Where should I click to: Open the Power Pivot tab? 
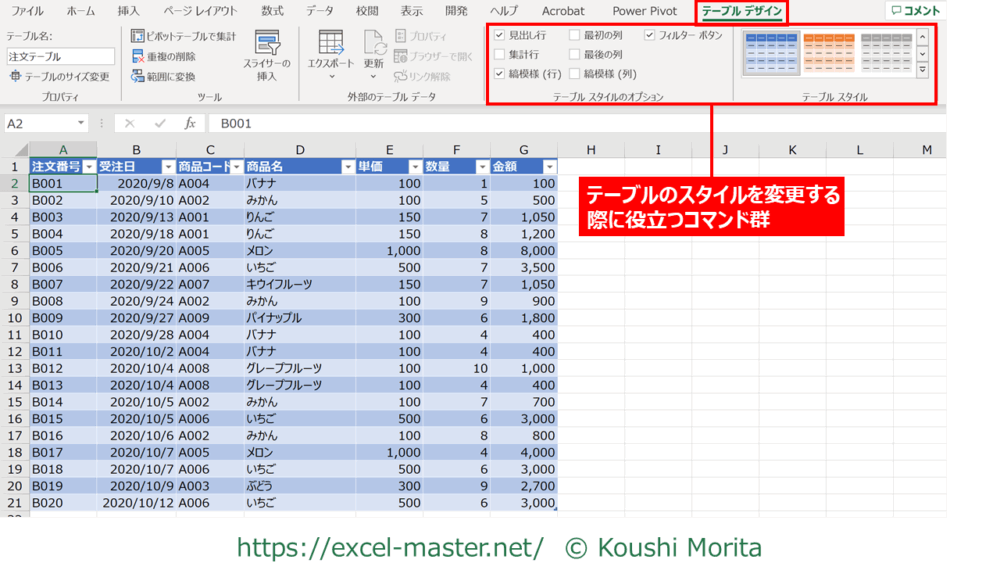(x=644, y=11)
